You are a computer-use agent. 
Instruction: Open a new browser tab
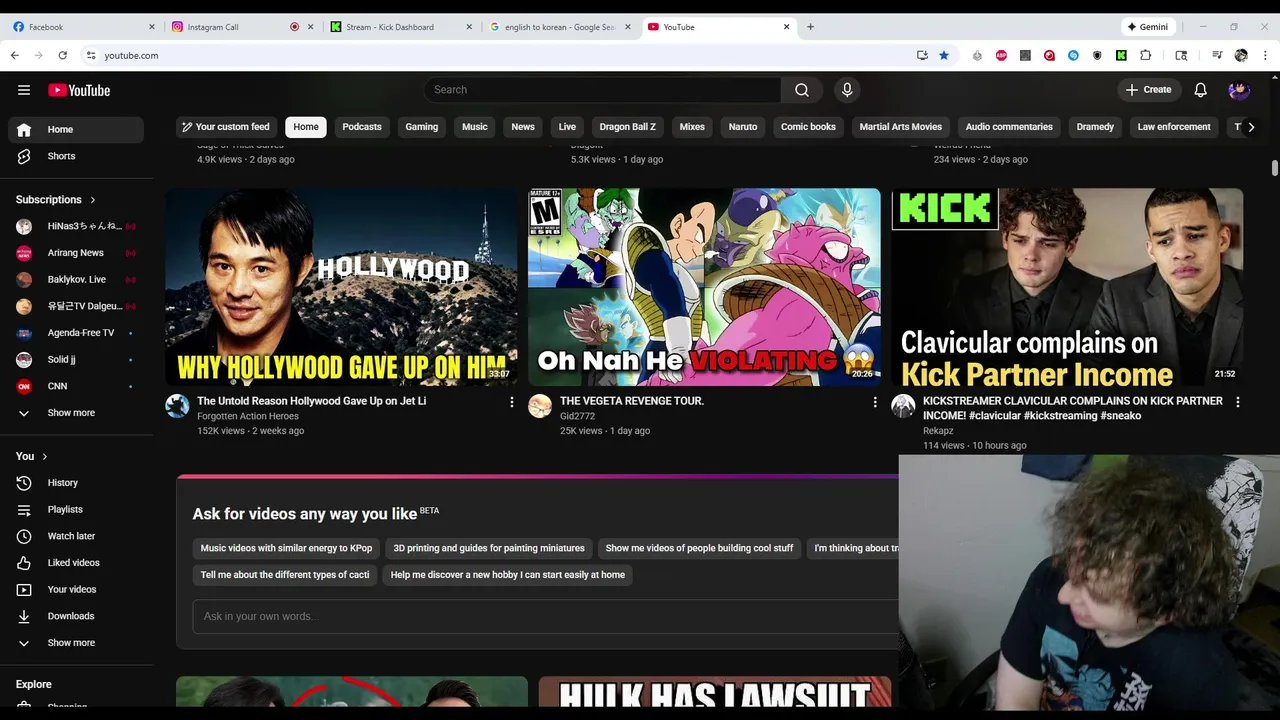[x=811, y=27]
